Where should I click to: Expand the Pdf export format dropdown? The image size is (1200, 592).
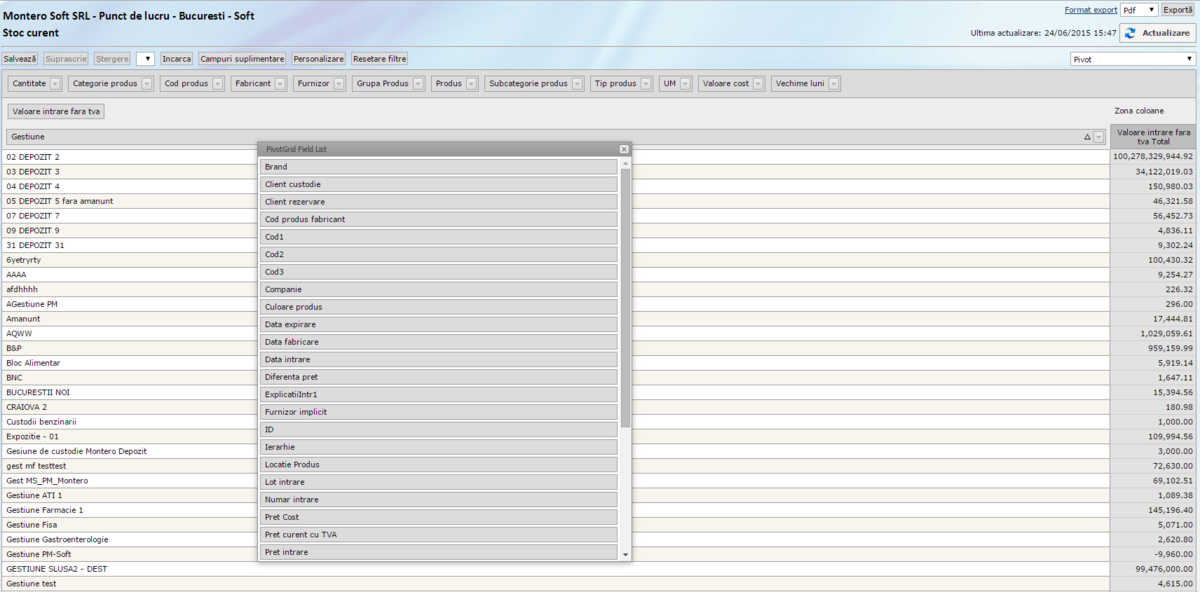[1152, 10]
